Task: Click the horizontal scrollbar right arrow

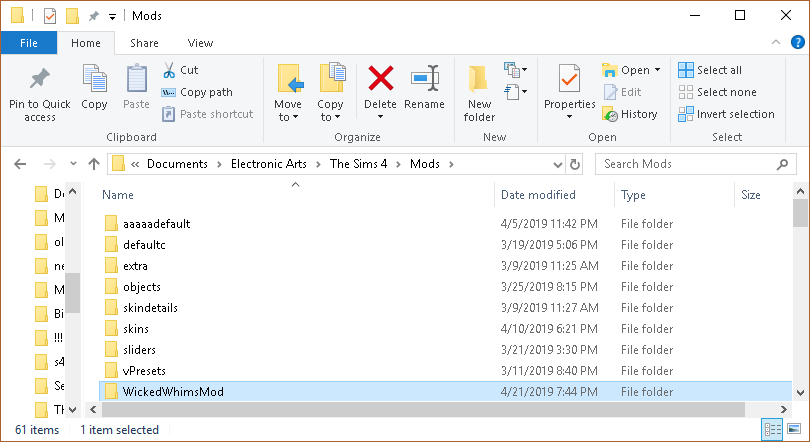Action: click(x=784, y=409)
